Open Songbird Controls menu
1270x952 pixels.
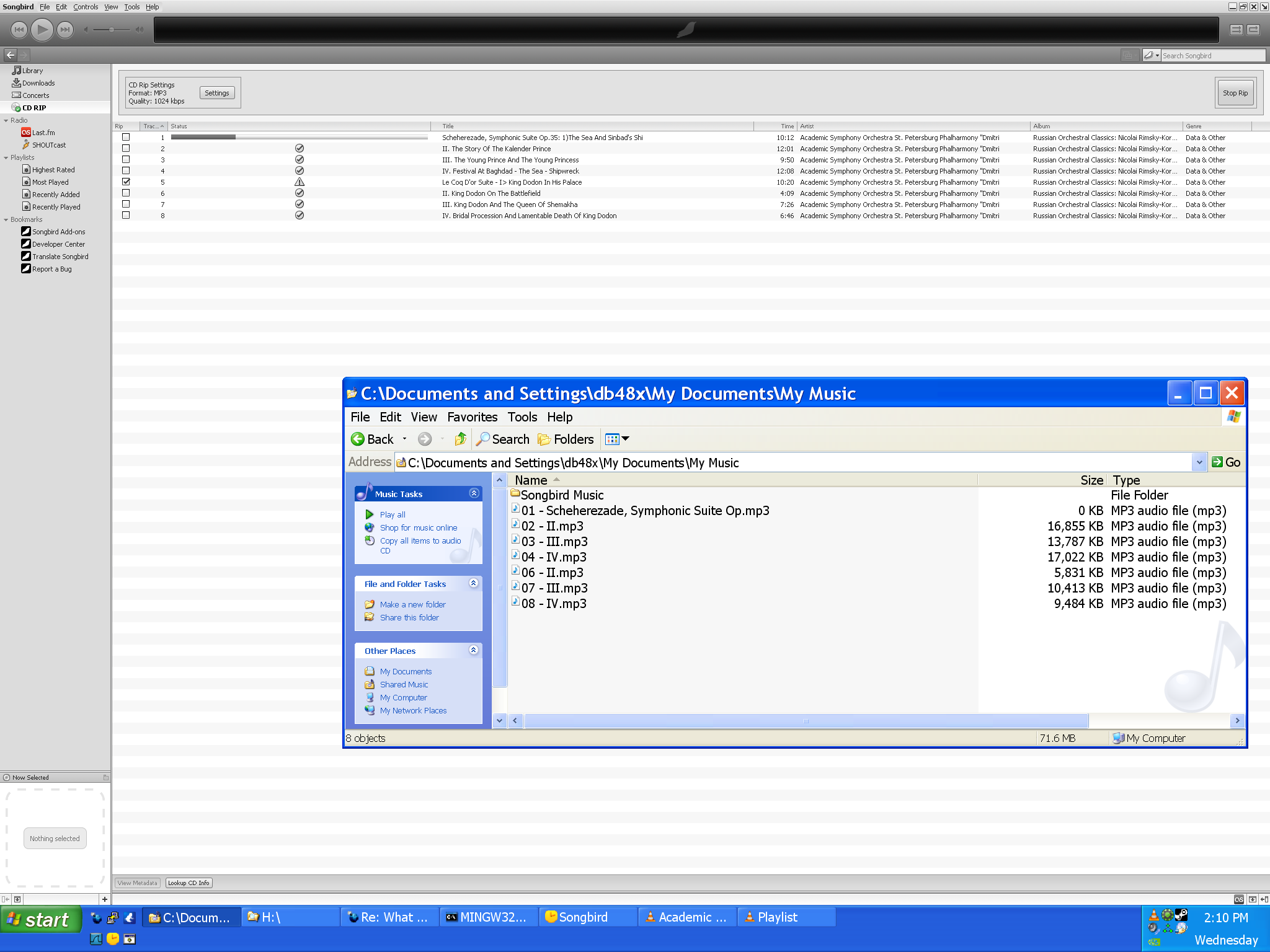[x=86, y=7]
